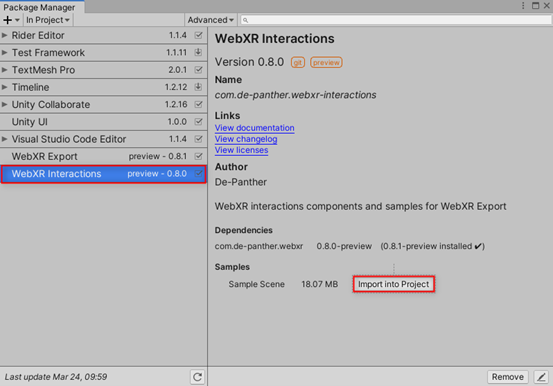Screen dimensions: 553x386
Task: Open the Advanced dropdown menu
Action: [x=210, y=20]
